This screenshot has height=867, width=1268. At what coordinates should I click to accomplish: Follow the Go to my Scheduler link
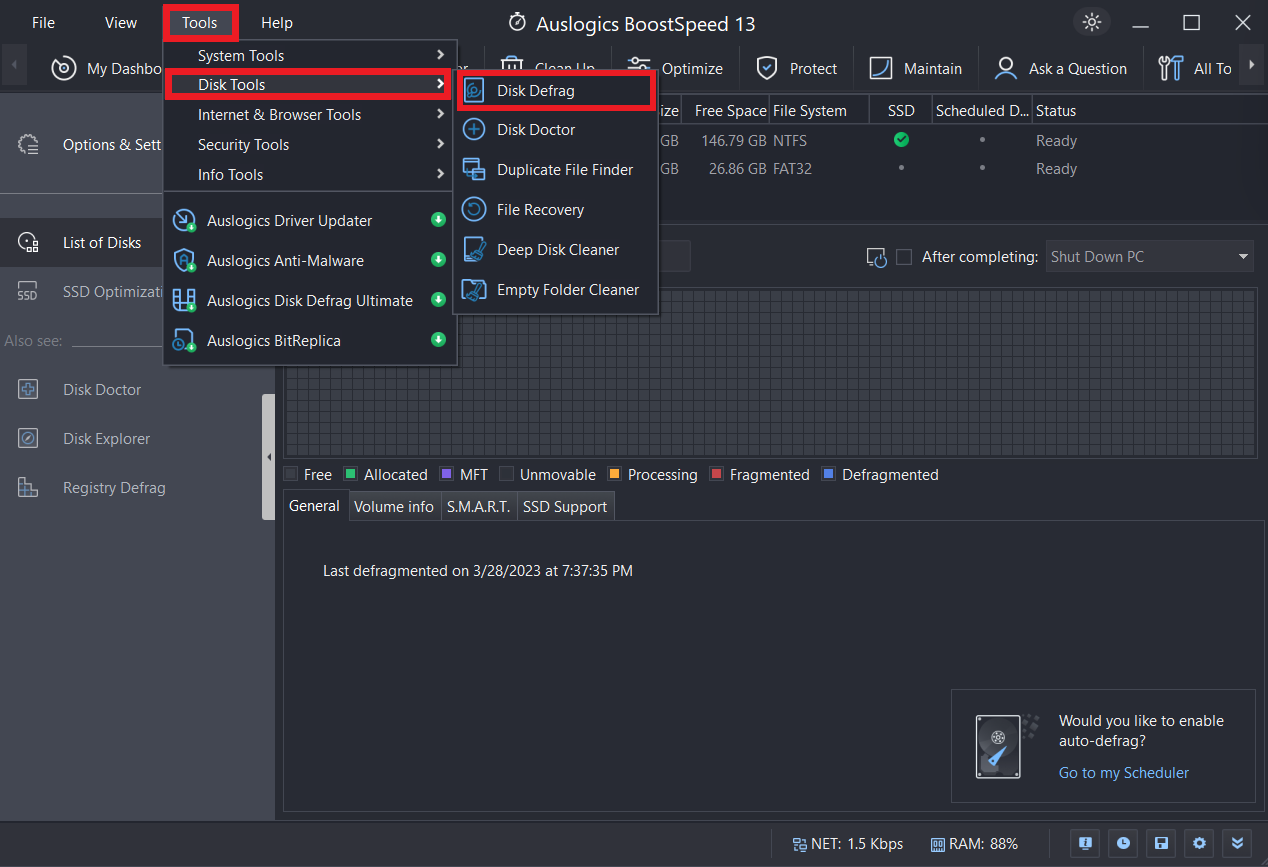coord(1124,772)
